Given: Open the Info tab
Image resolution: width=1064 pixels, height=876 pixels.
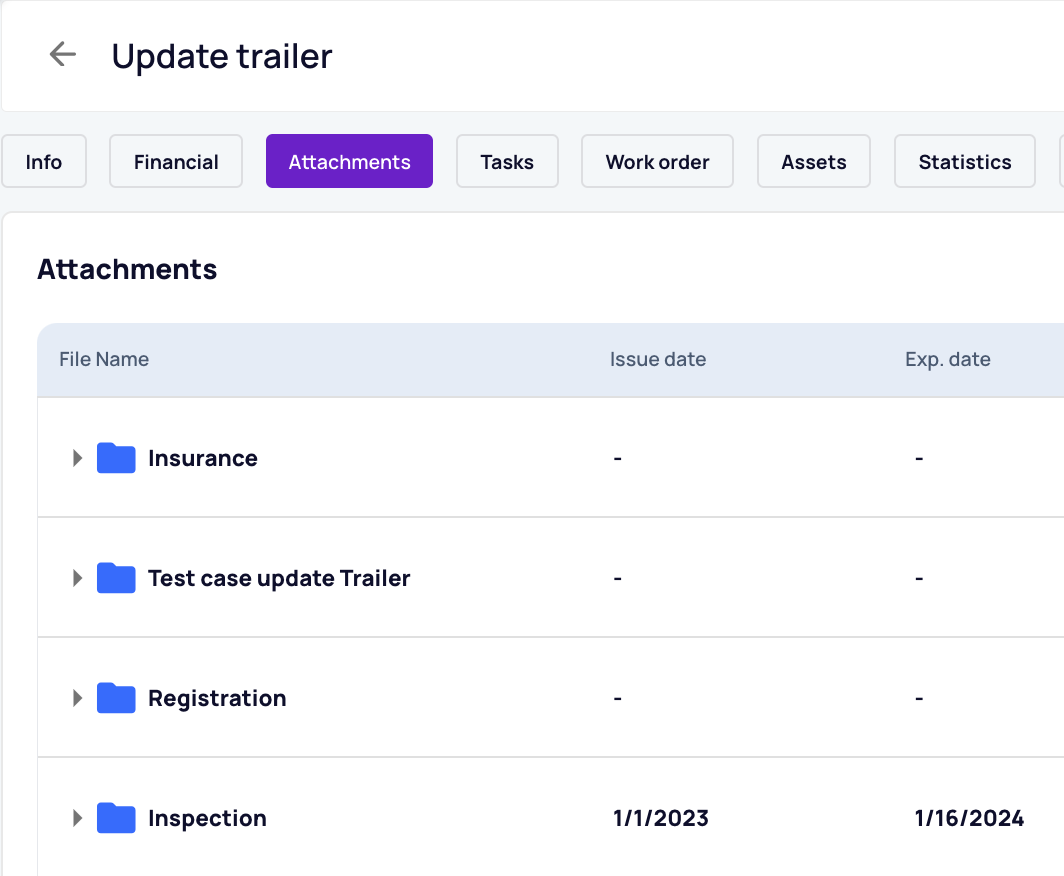Looking at the screenshot, I should [44, 161].
